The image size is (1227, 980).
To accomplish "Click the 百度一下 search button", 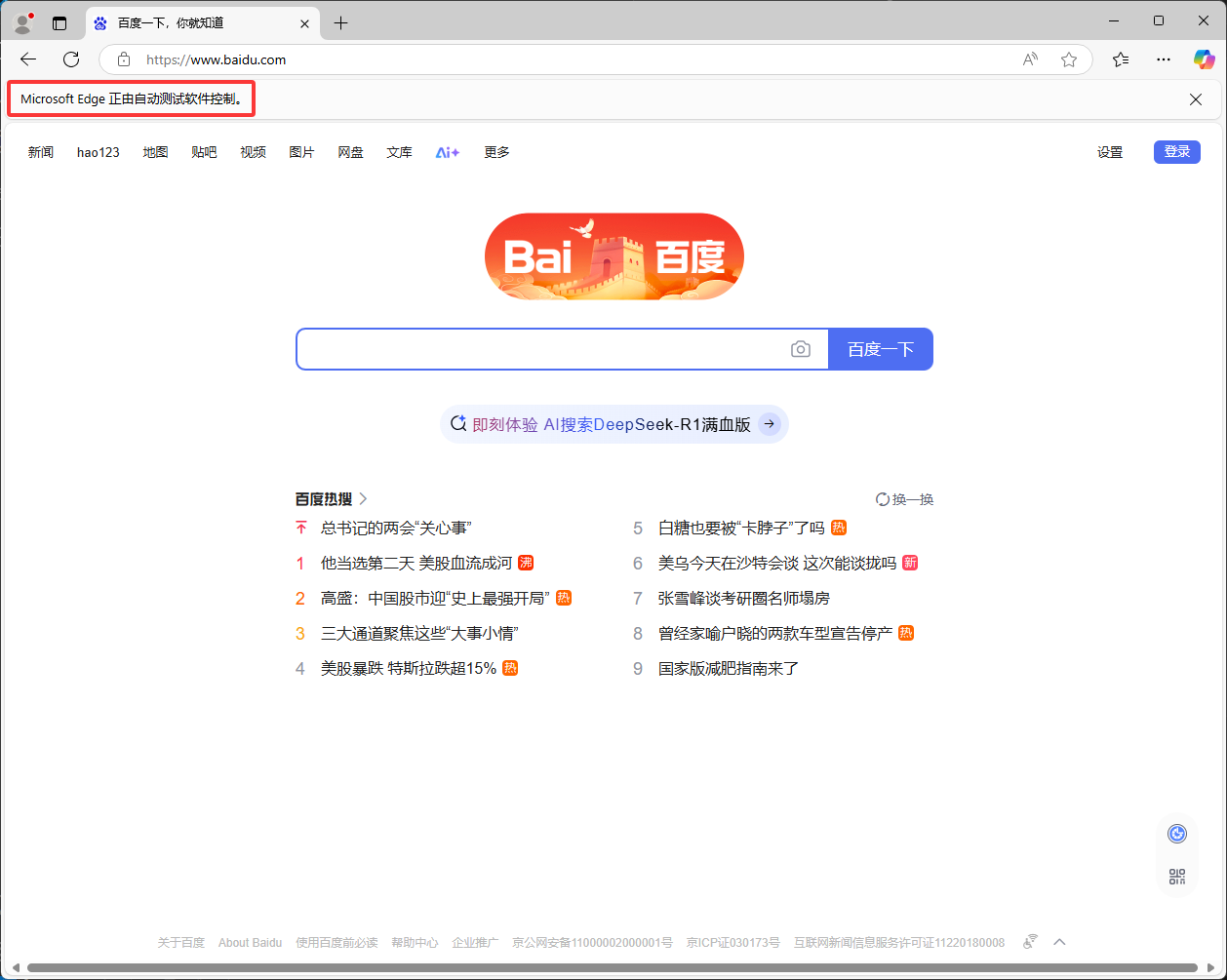I will pyautogui.click(x=881, y=349).
